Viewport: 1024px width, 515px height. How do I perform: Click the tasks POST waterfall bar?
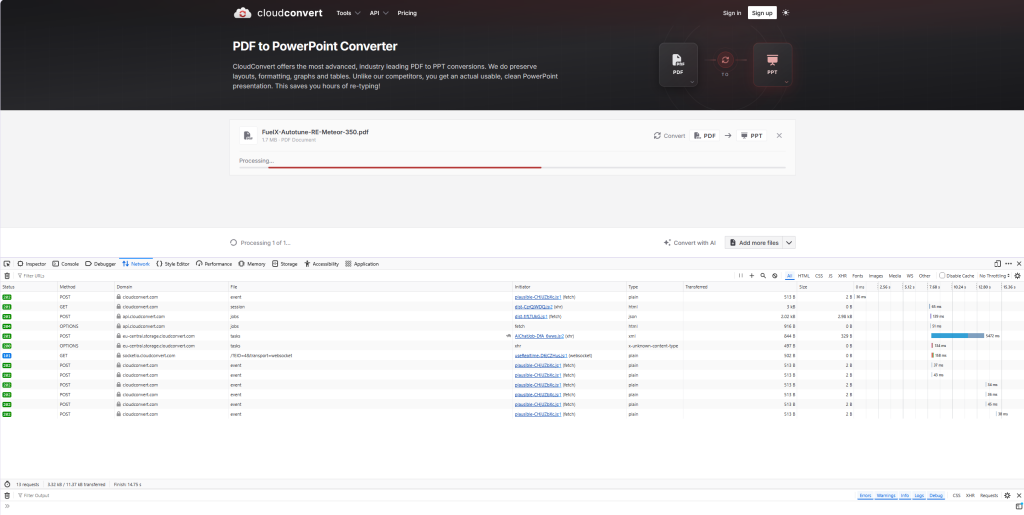coord(957,336)
